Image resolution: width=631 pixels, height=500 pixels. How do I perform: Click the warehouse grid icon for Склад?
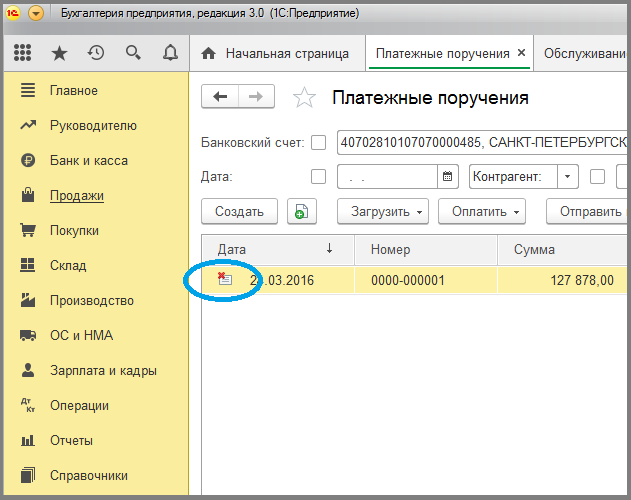tap(27, 265)
